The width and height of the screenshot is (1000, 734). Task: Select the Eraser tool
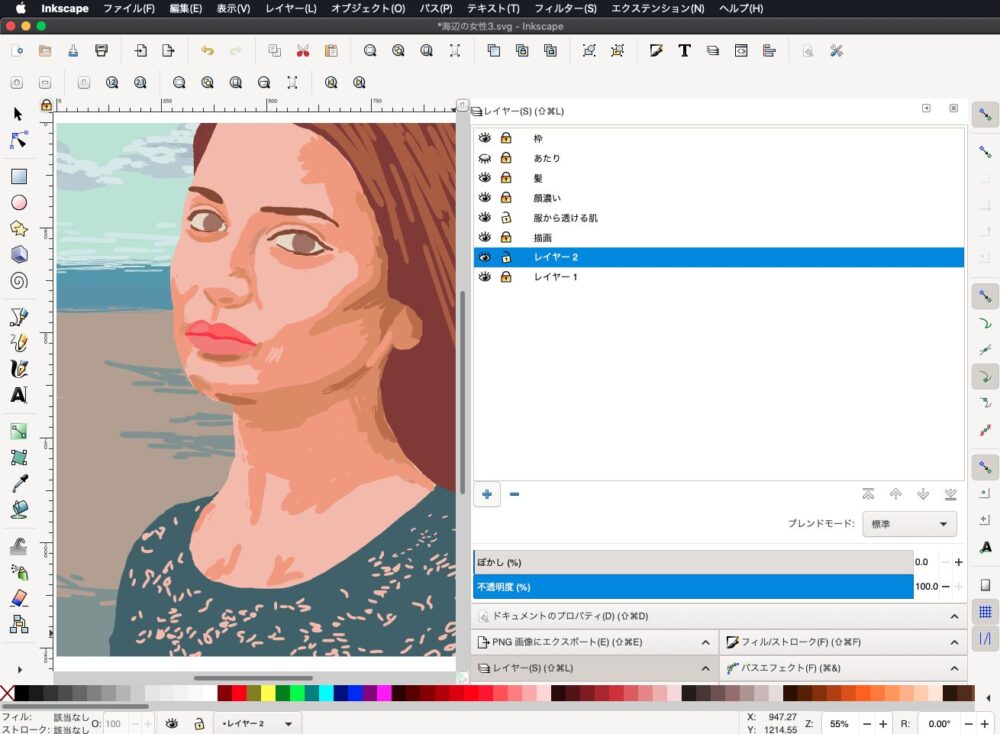click(18, 598)
